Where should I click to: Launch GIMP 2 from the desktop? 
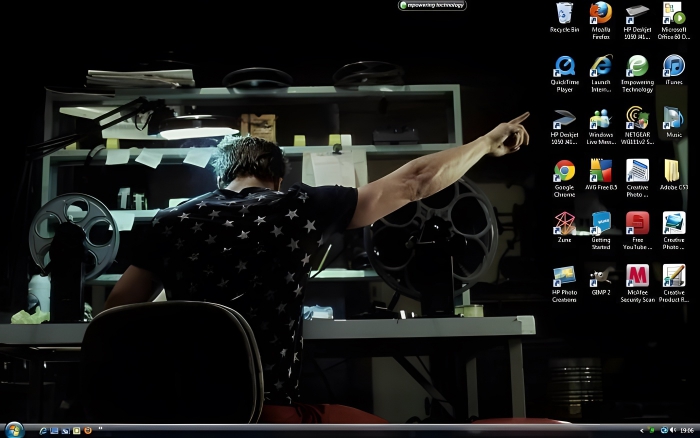(601, 276)
